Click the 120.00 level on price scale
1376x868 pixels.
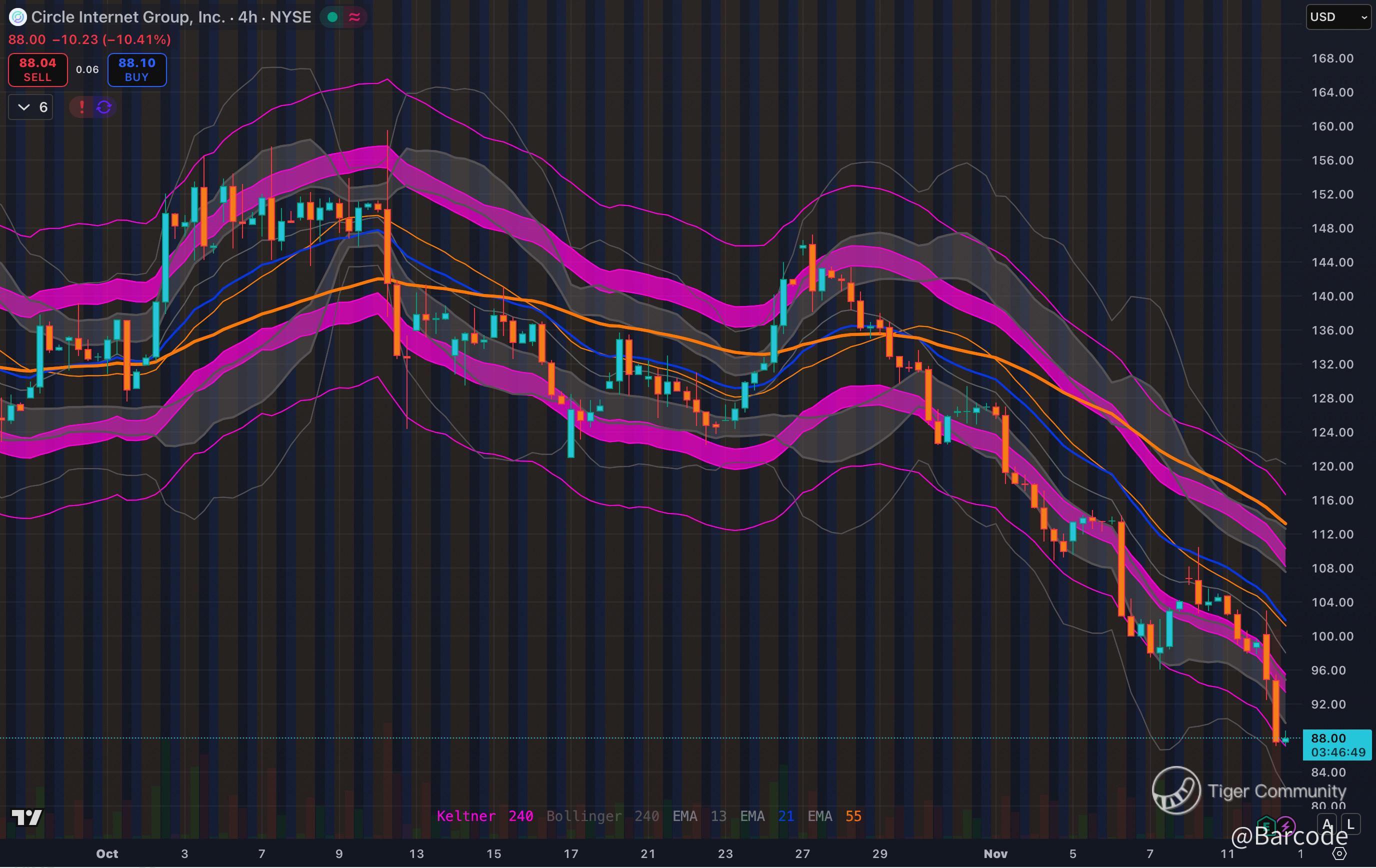1332,466
